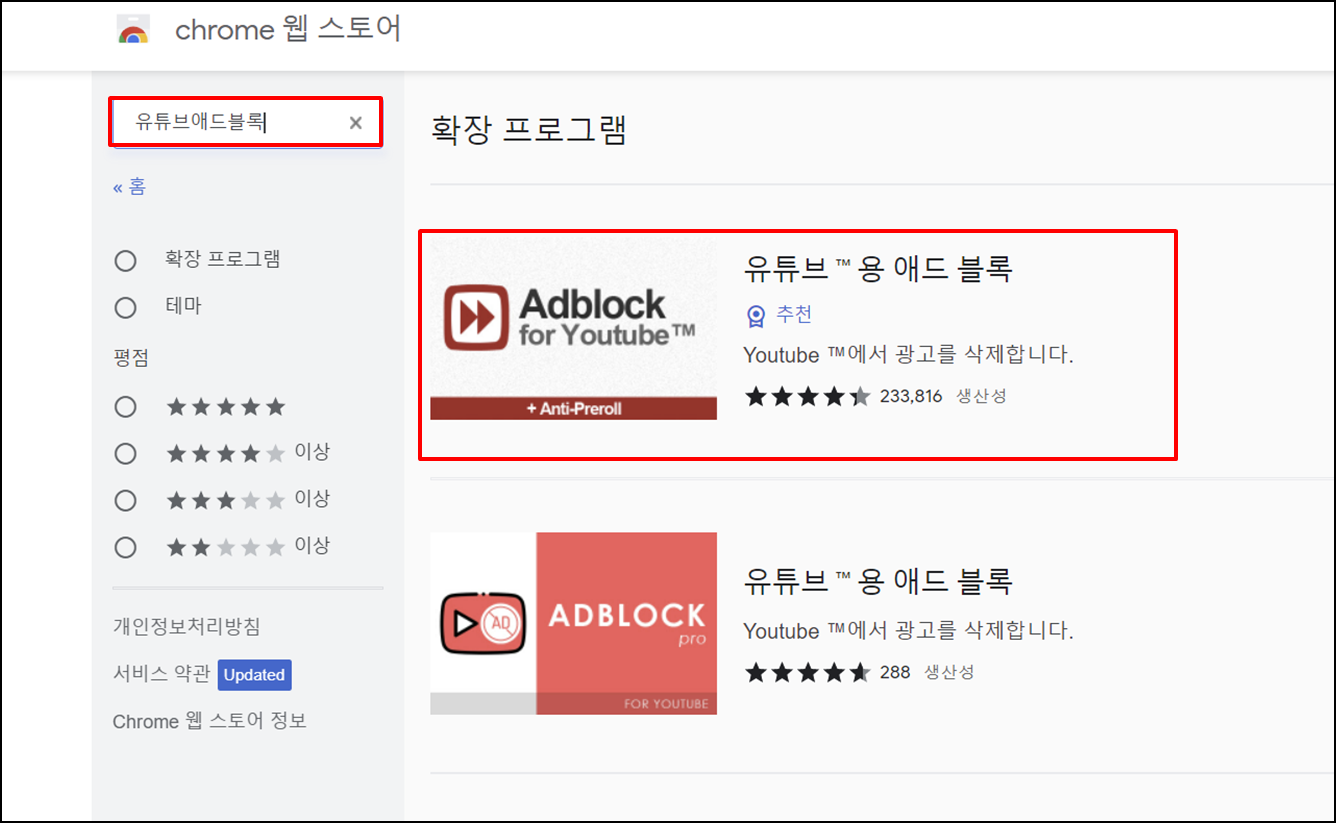This screenshot has height=823, width=1336.
Task: Go back using the « 홈 link
Action: tap(129, 186)
